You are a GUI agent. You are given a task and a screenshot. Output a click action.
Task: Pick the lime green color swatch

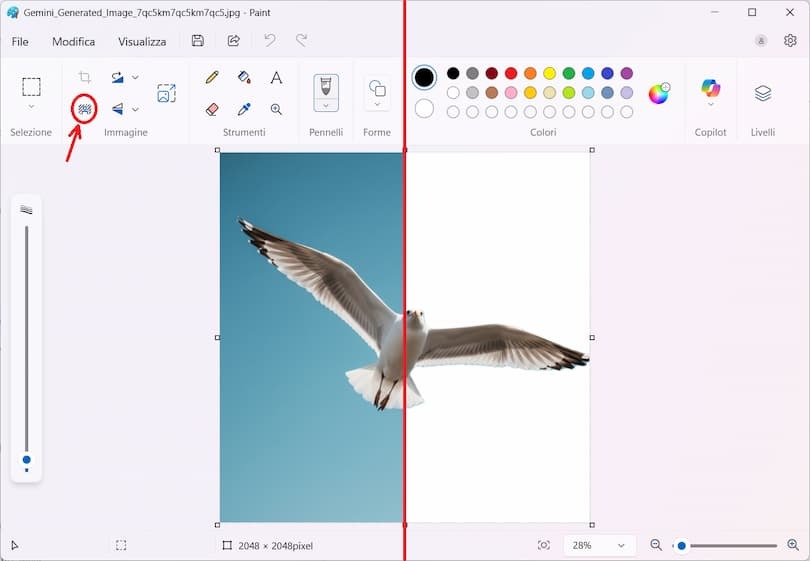[x=569, y=92]
